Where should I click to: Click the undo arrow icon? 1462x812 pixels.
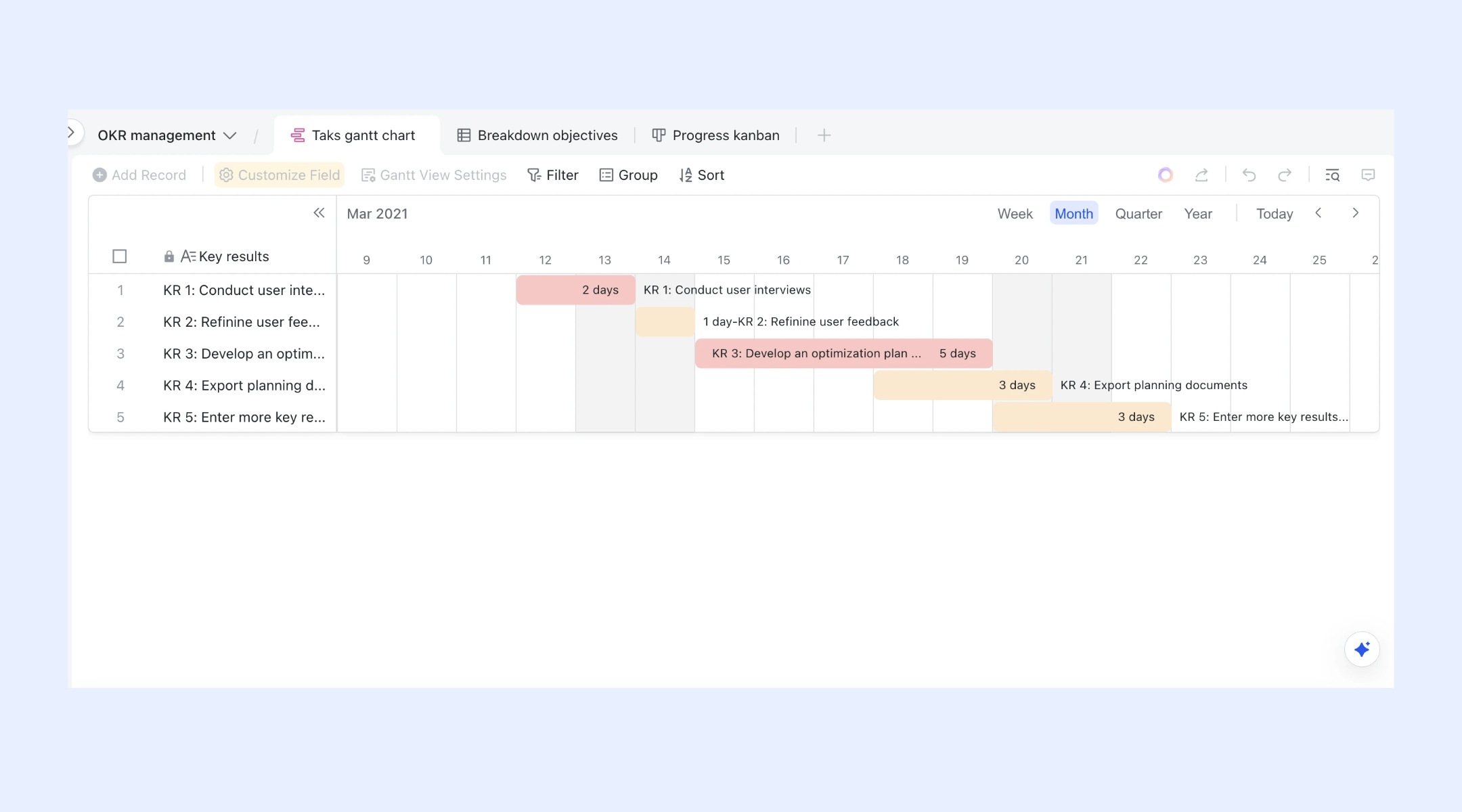1249,175
